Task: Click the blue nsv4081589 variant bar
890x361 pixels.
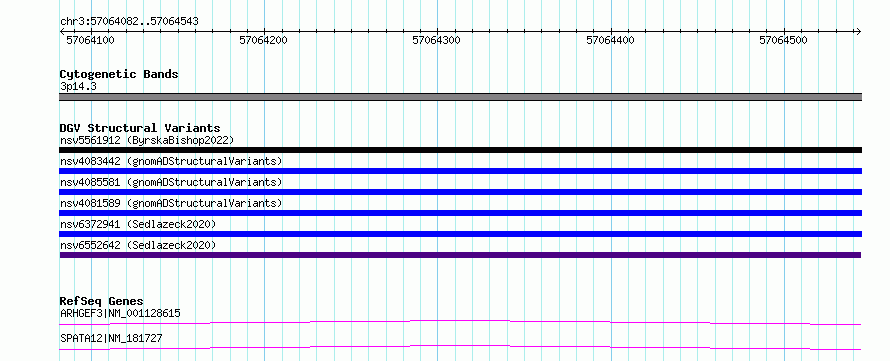Action: 461,213
